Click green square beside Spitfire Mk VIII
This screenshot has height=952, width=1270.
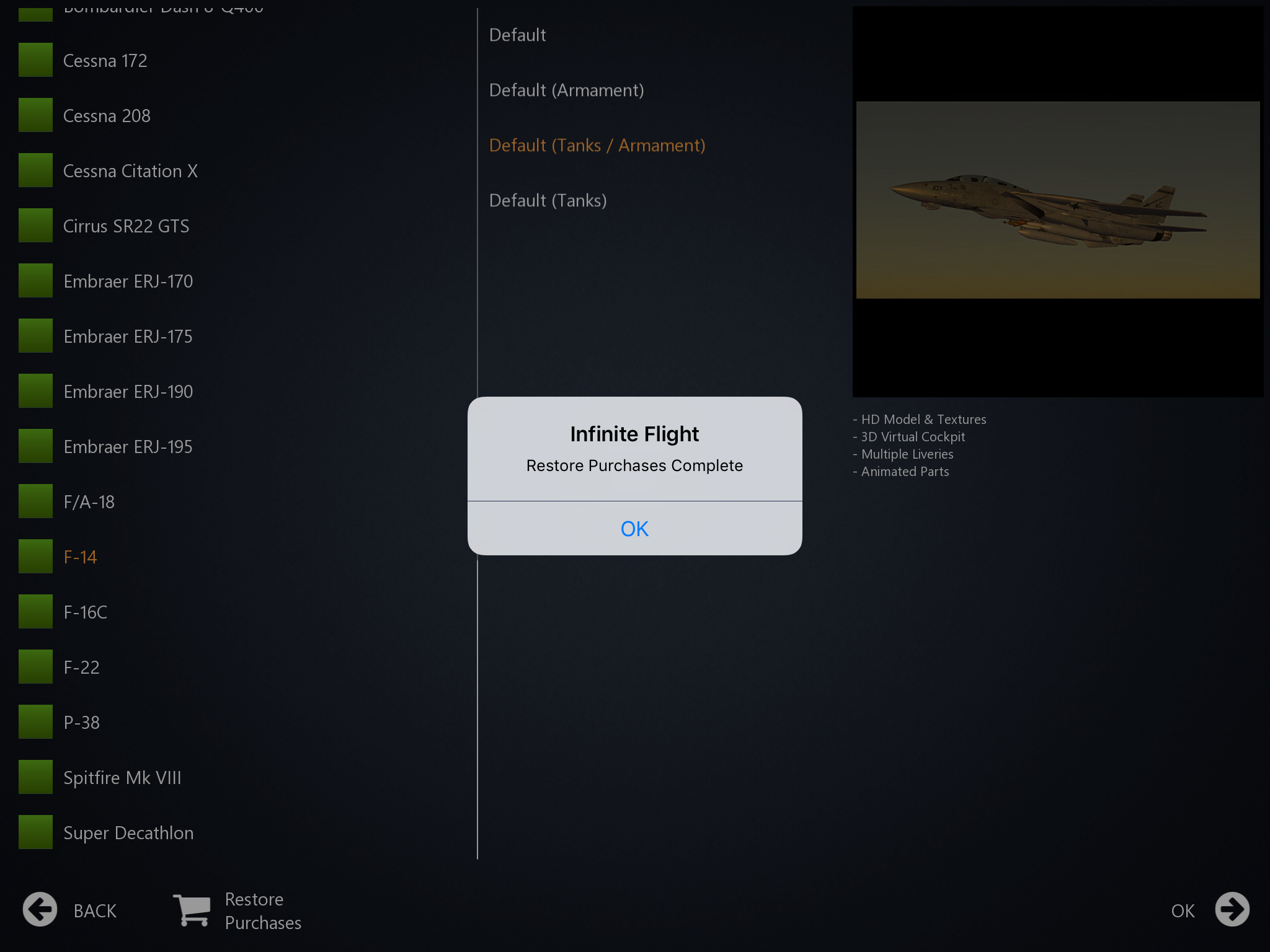(x=35, y=777)
